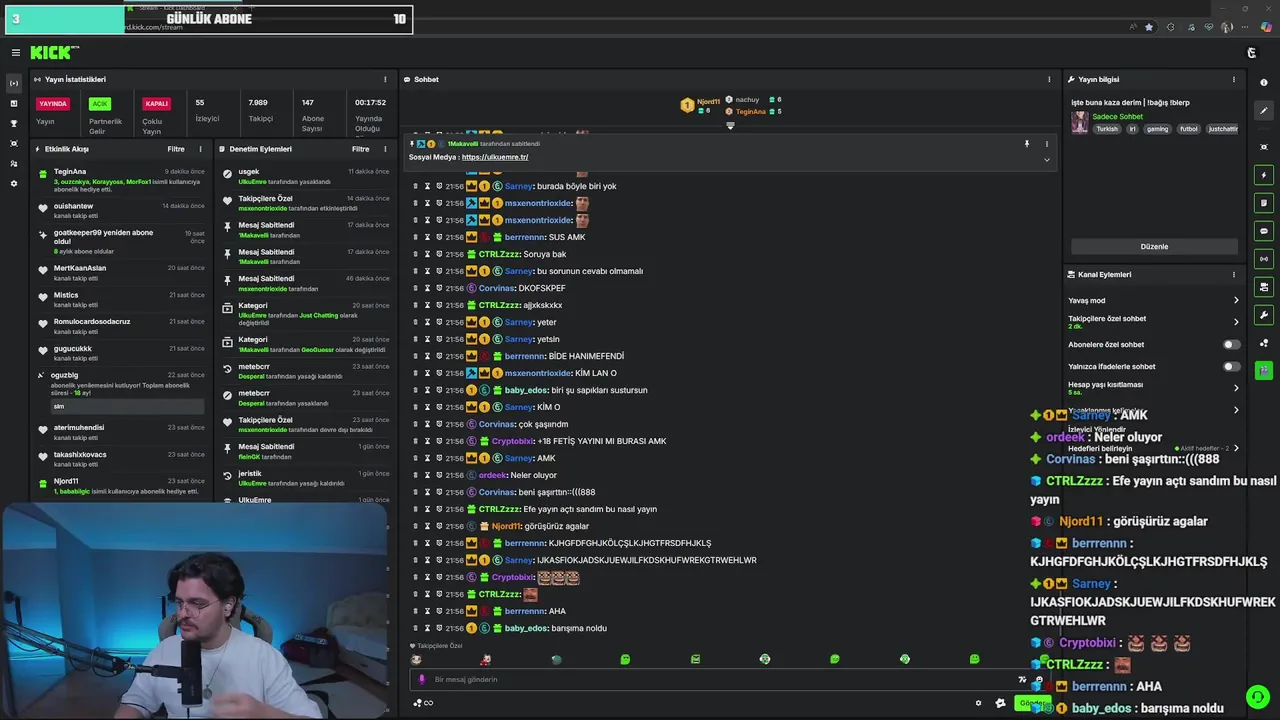Open Yayın bilgisi panel three-dot menu

[x=1234, y=79]
